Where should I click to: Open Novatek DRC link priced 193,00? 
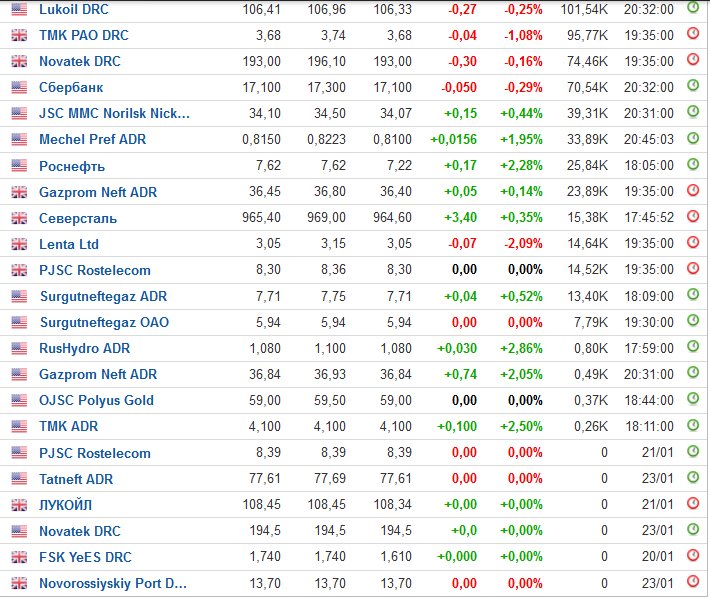point(80,61)
